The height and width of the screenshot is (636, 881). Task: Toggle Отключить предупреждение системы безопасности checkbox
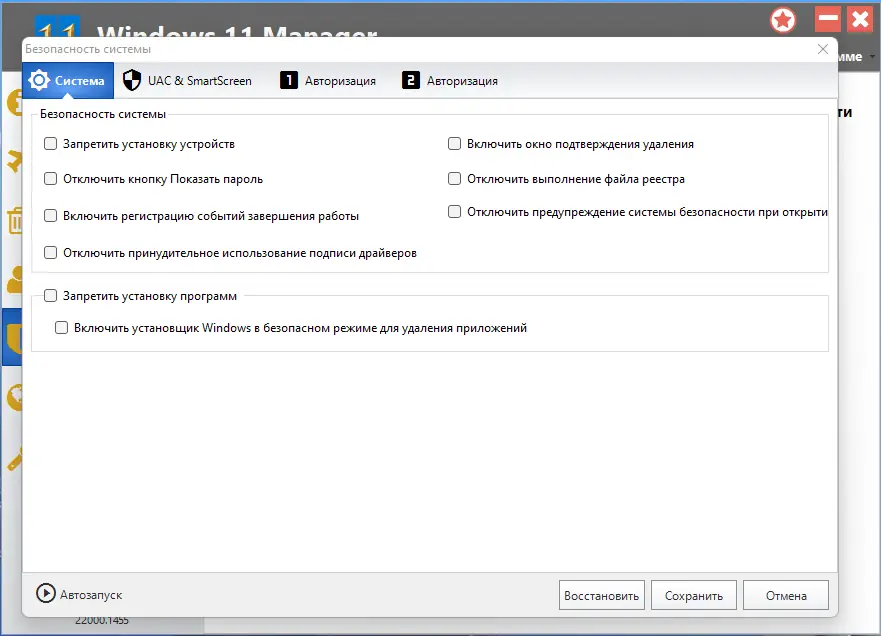tap(455, 212)
